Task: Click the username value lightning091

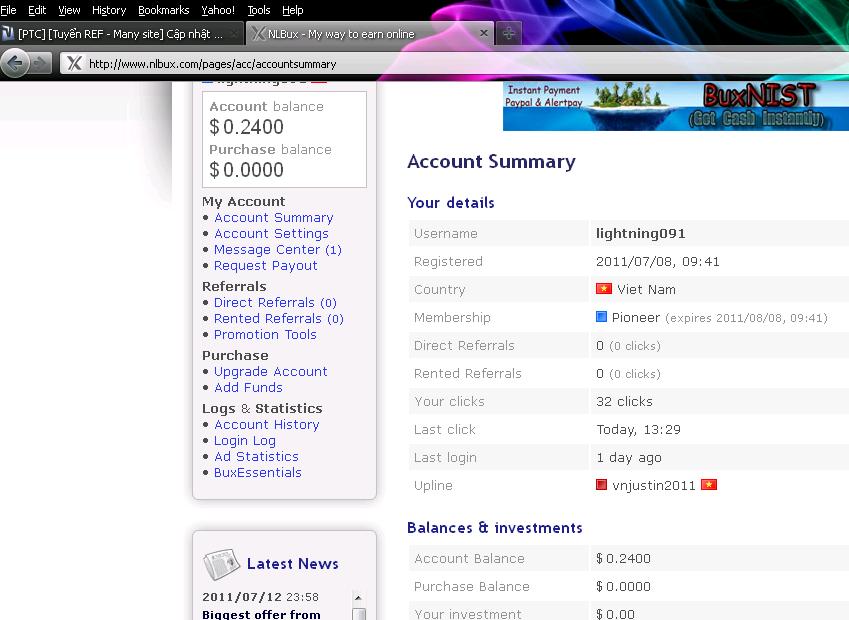Action: [x=641, y=233]
